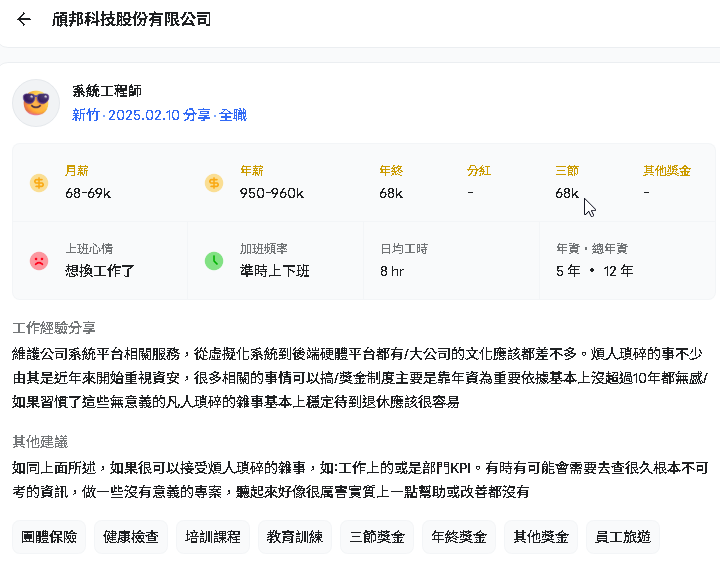Click the monthly salary value 68-69k

(88, 193)
